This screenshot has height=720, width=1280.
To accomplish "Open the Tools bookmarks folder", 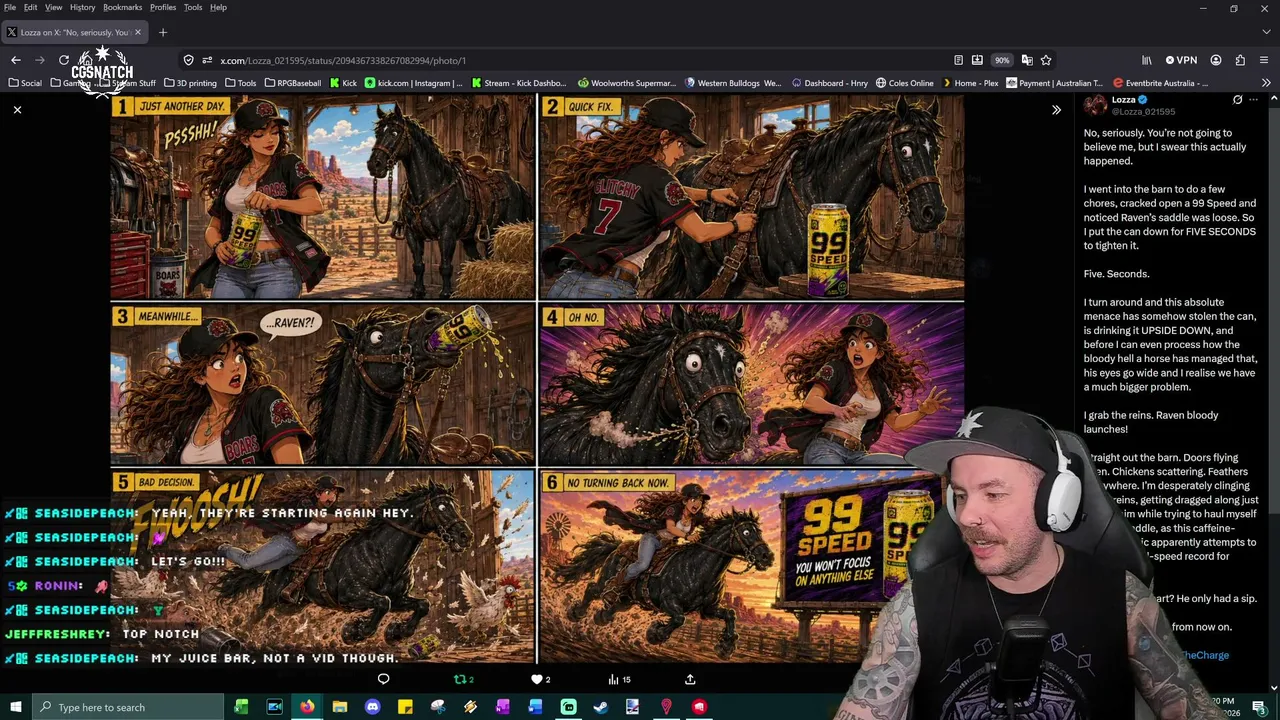I will (x=241, y=83).
